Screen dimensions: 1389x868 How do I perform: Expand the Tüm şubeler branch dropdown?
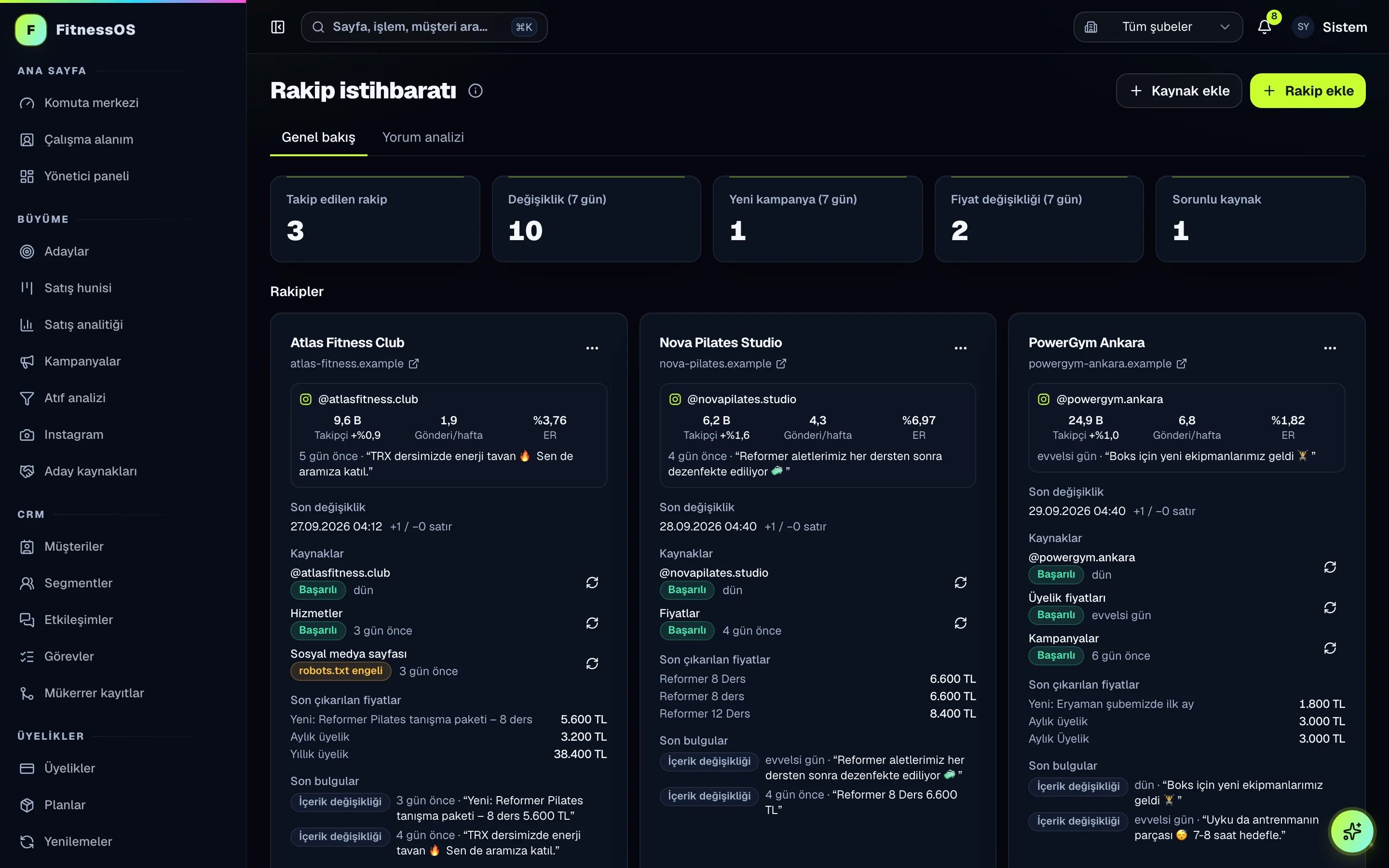[1157, 27]
